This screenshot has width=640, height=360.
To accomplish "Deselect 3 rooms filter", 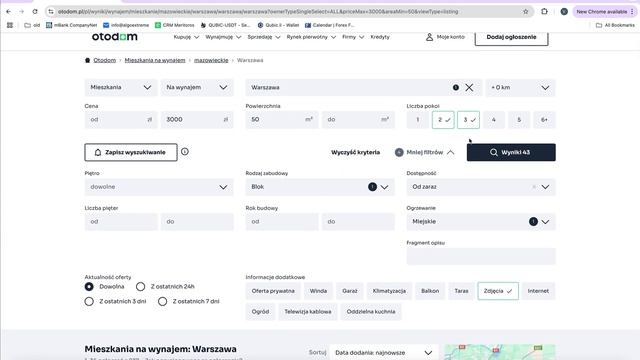I will (x=468, y=120).
